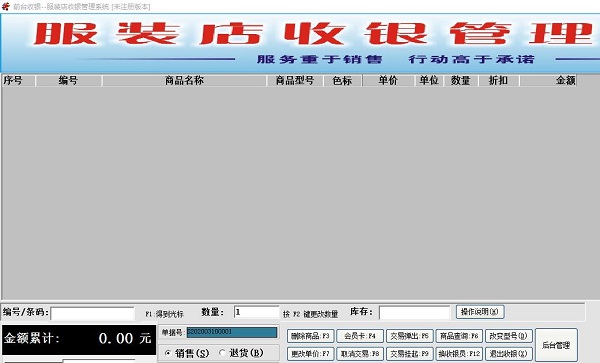Click the 编号 column header
The image size is (600, 363).
coord(68,81)
